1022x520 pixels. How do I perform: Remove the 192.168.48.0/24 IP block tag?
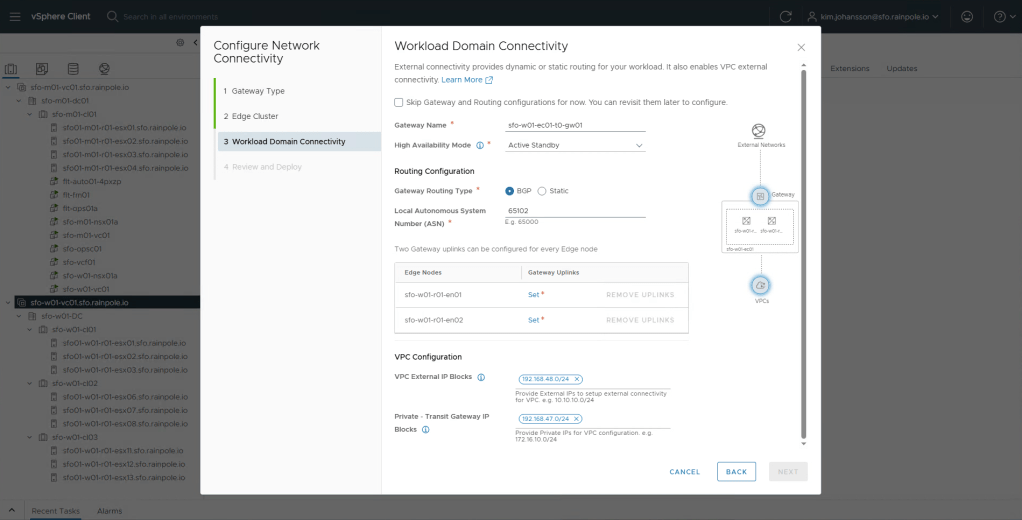577,380
